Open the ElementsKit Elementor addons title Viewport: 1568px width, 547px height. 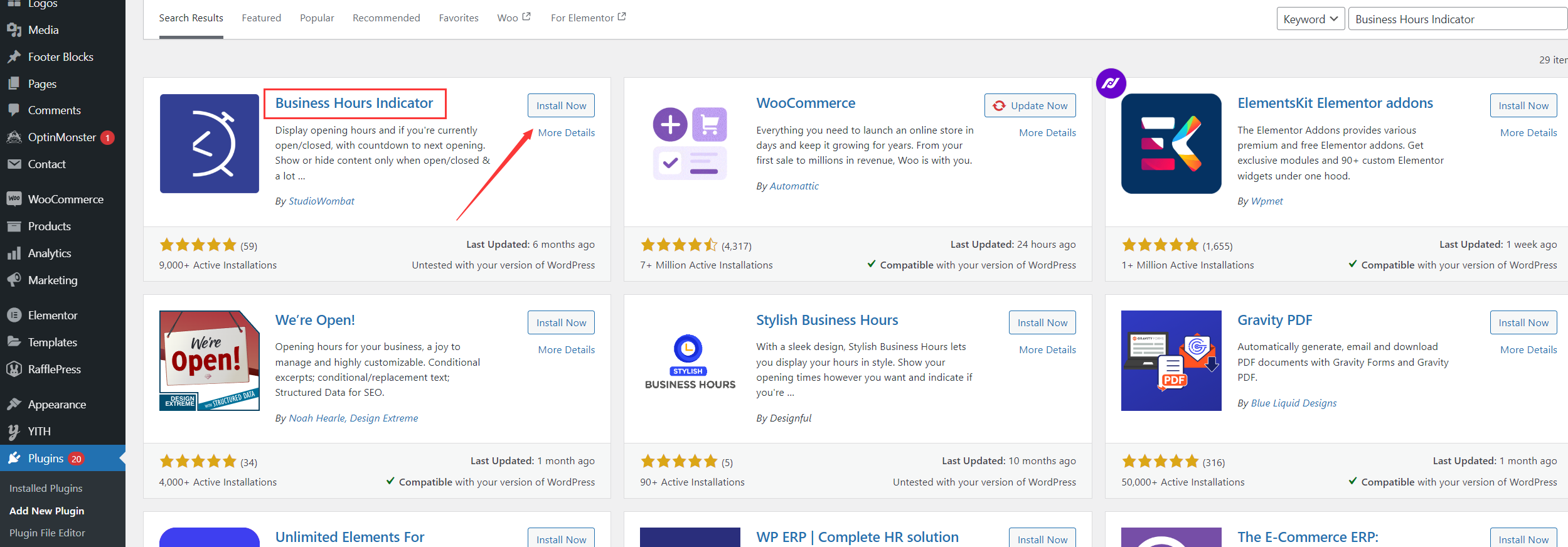[x=1335, y=104]
